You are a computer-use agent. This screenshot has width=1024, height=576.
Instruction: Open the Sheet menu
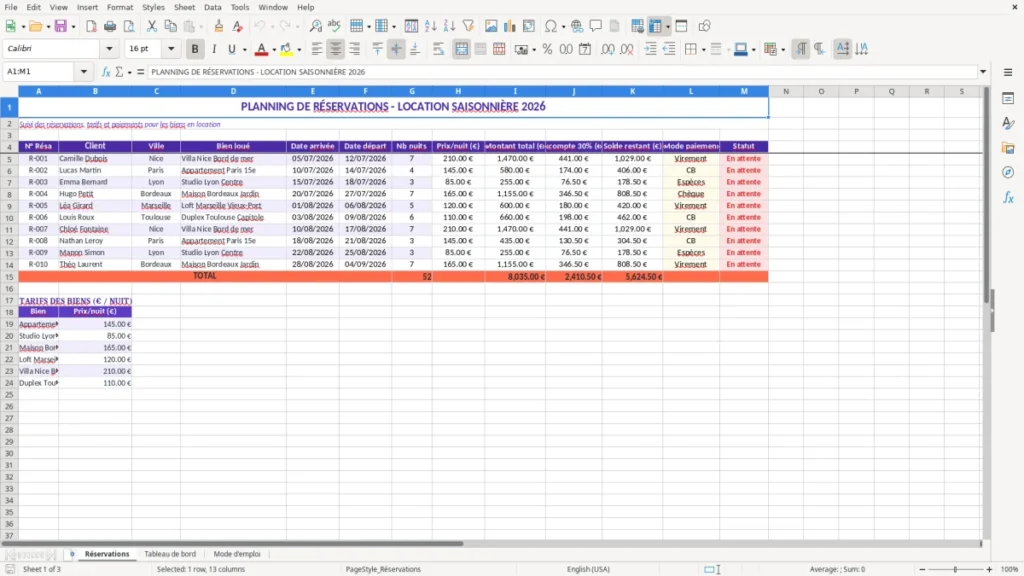pos(184,7)
